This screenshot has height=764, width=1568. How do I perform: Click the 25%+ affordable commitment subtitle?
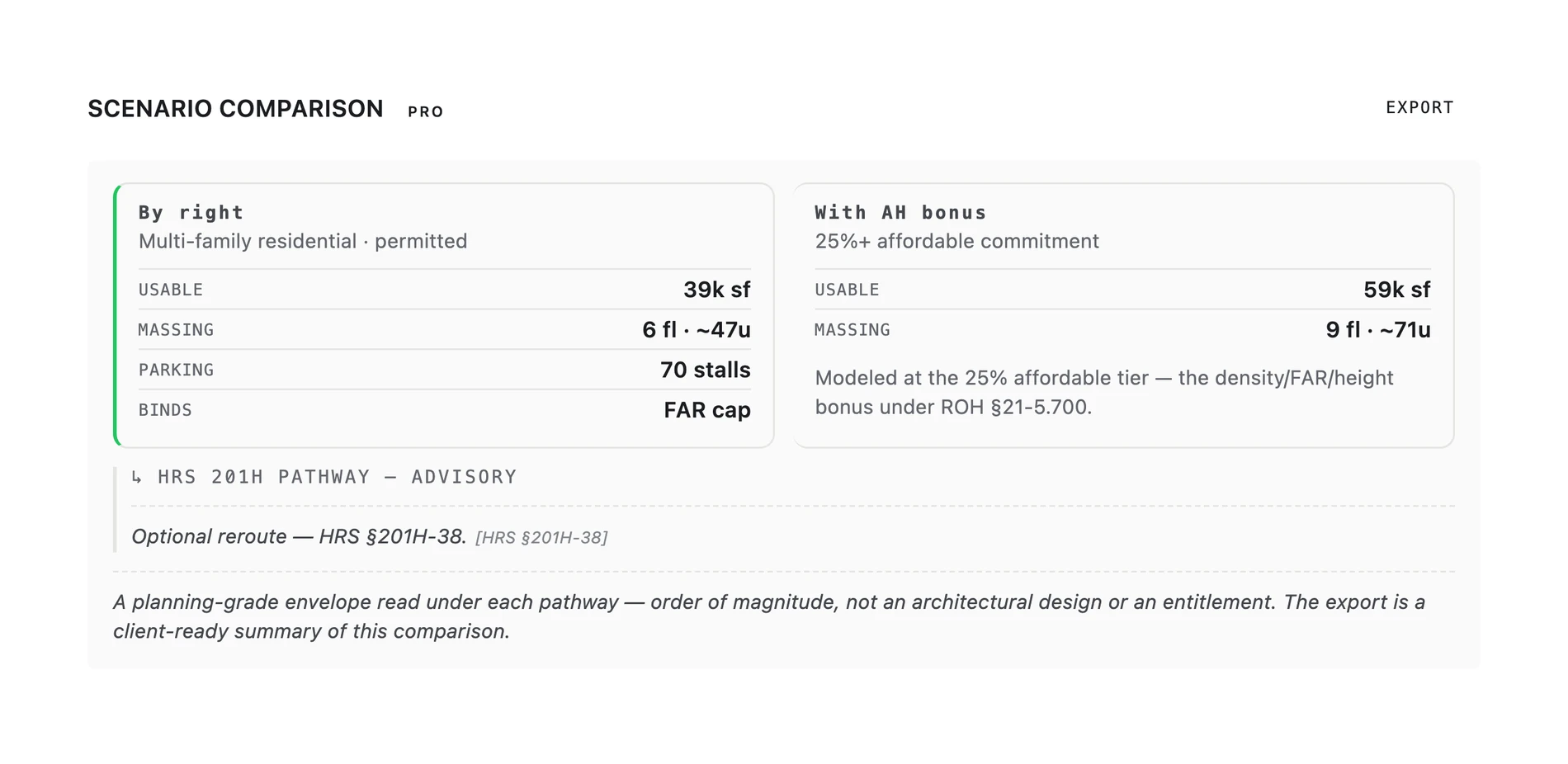tap(956, 241)
